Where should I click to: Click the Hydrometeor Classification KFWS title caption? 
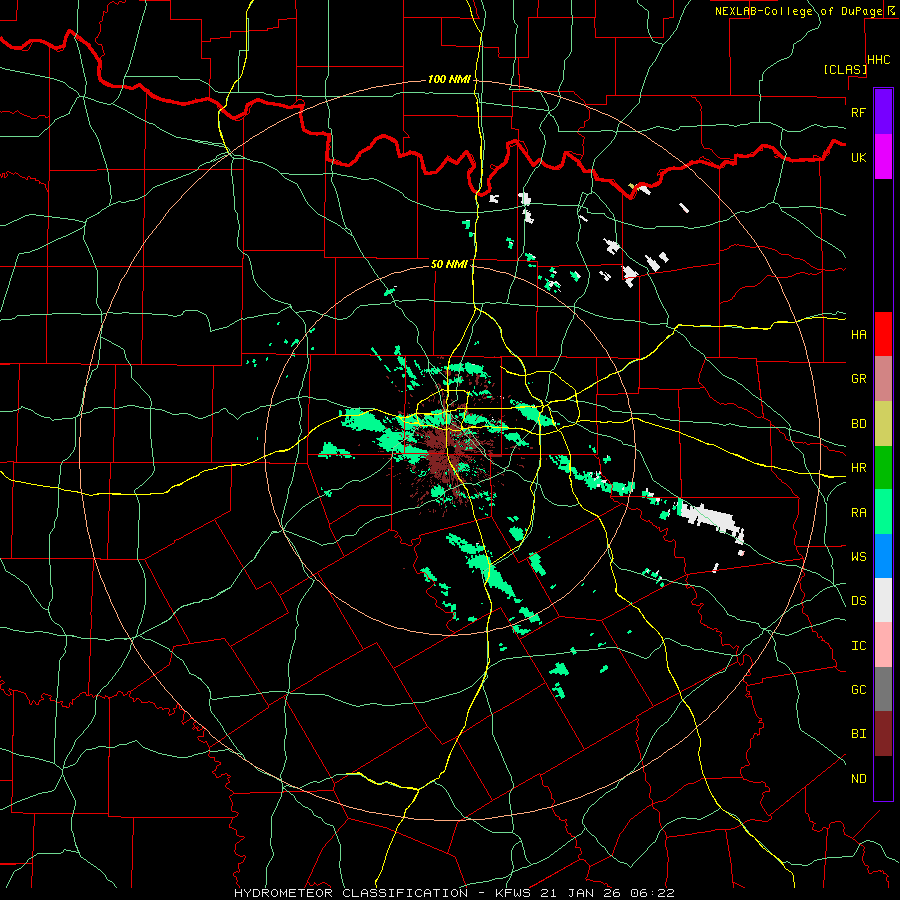tap(454, 893)
